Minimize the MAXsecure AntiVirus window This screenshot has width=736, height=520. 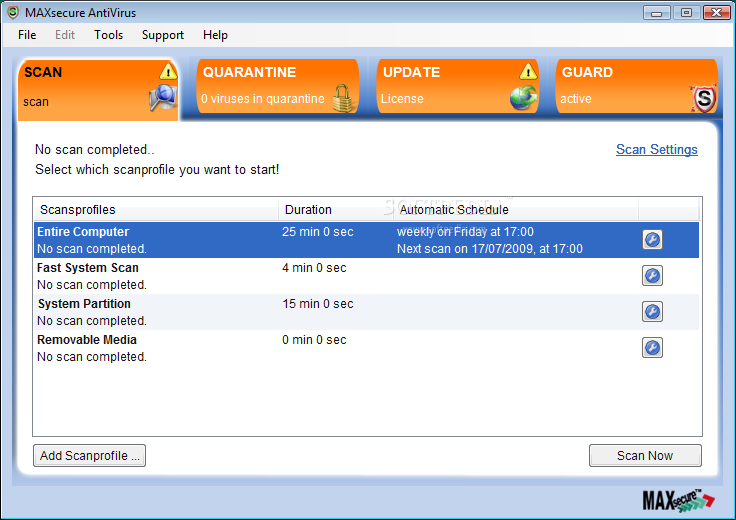[x=657, y=13]
